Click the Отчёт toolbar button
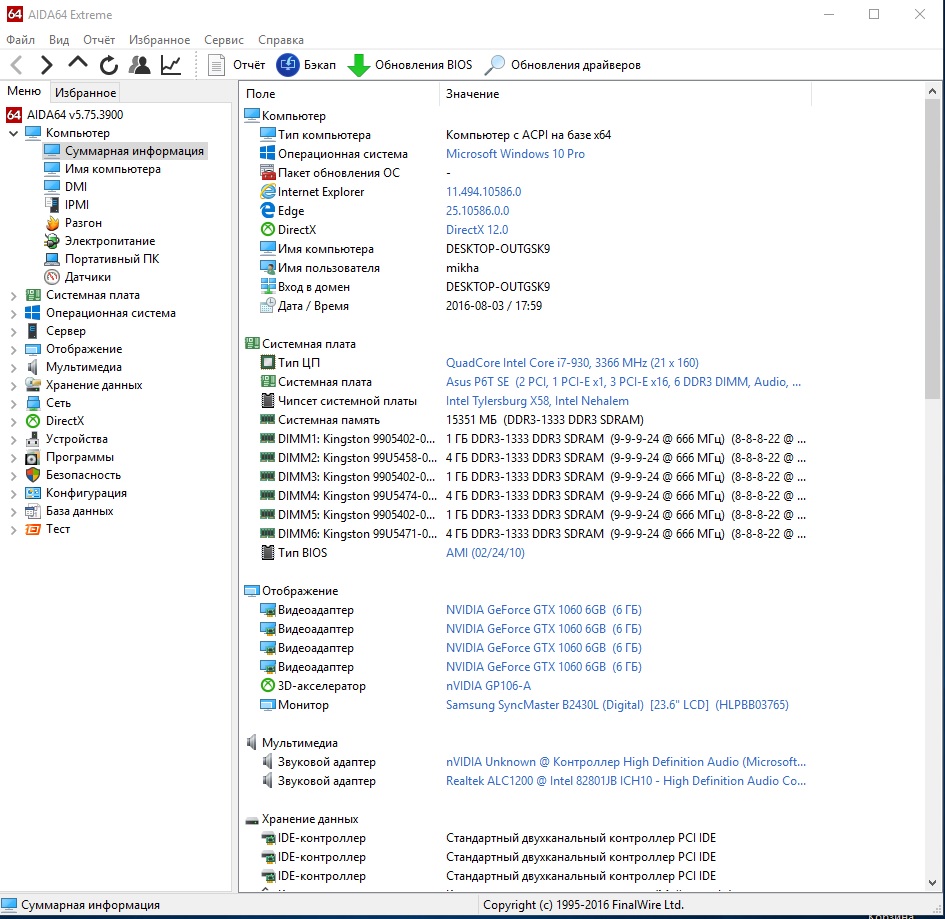 236,64
